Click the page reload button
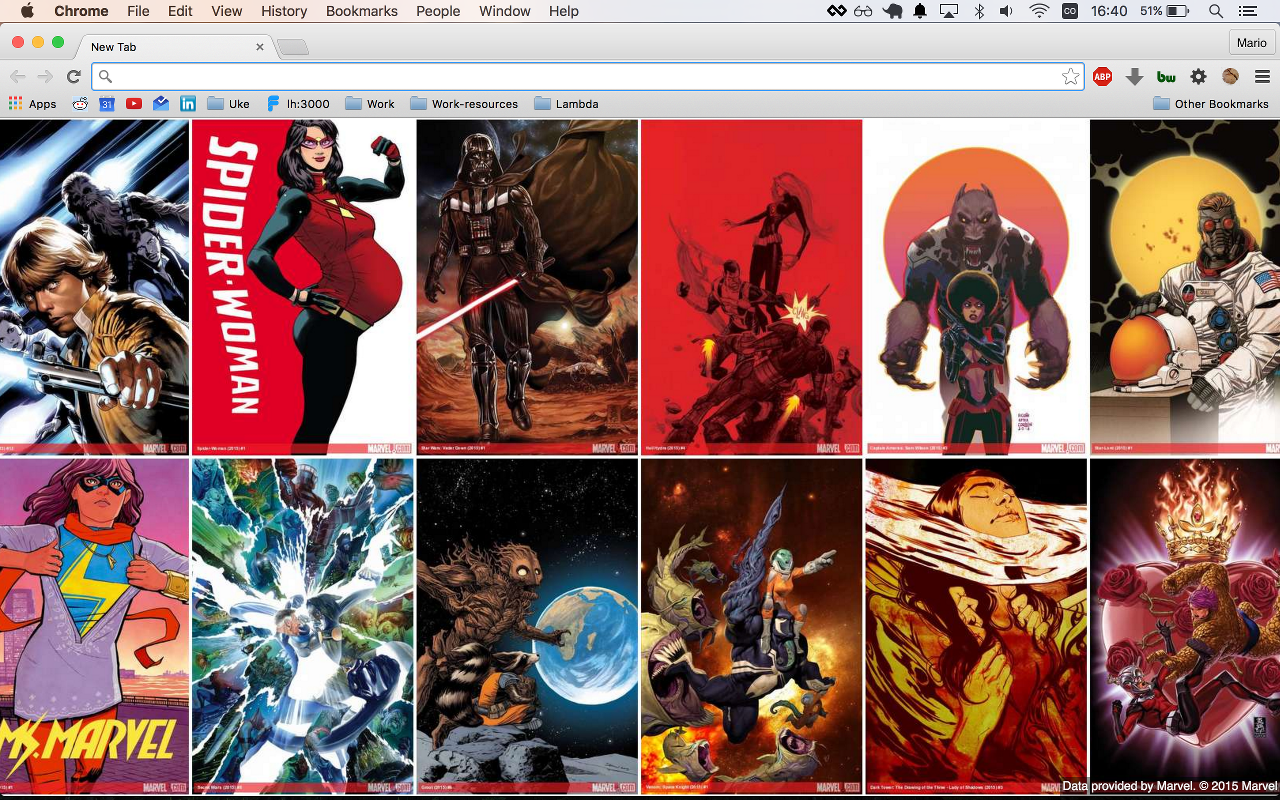 [x=73, y=75]
